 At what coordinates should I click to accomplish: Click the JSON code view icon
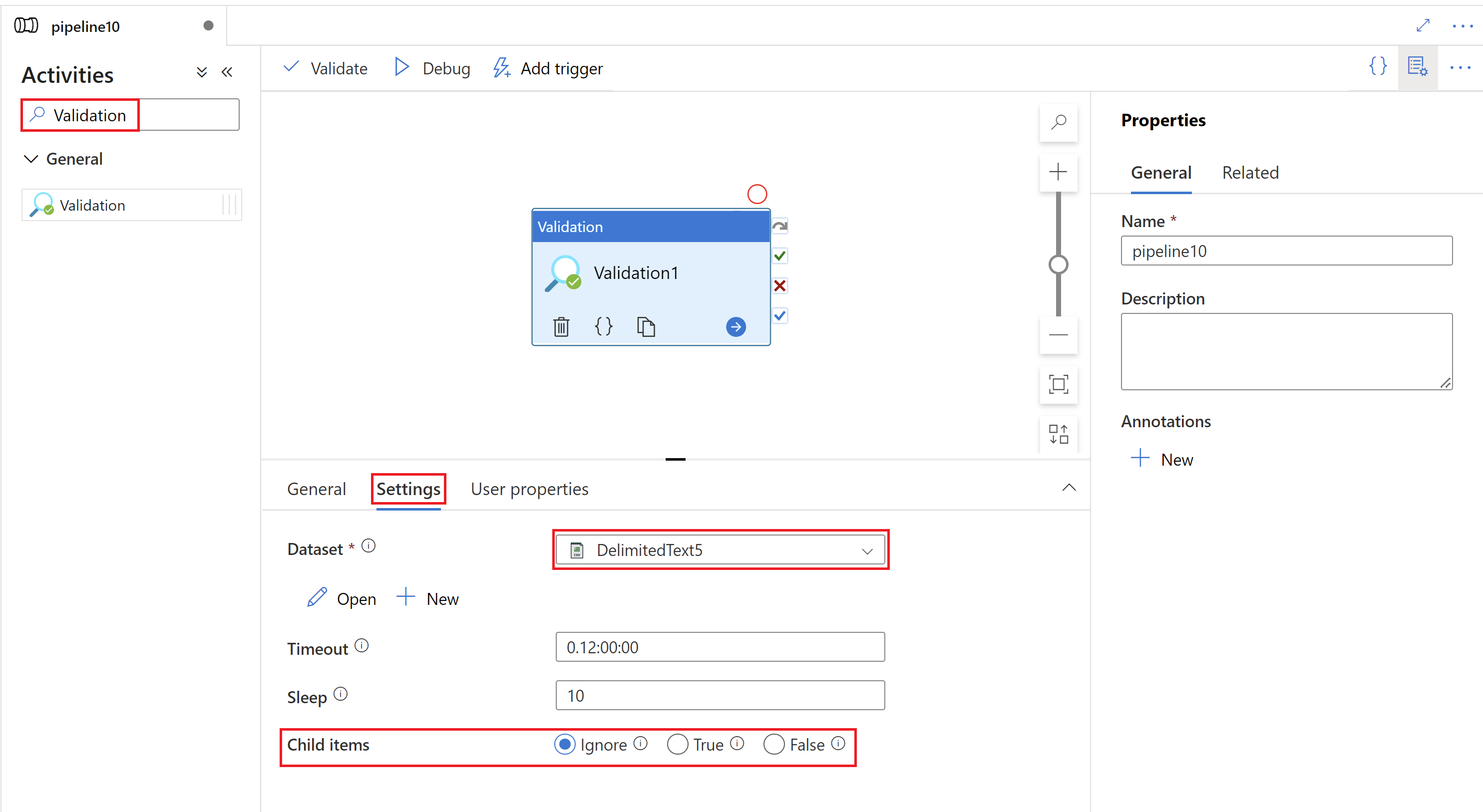click(x=1376, y=68)
